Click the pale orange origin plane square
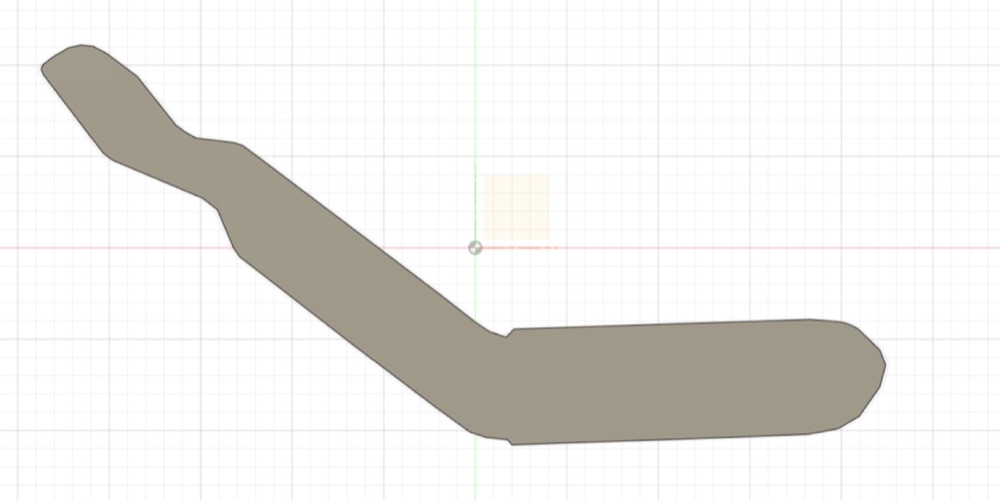The image size is (1000, 500). 516,207
